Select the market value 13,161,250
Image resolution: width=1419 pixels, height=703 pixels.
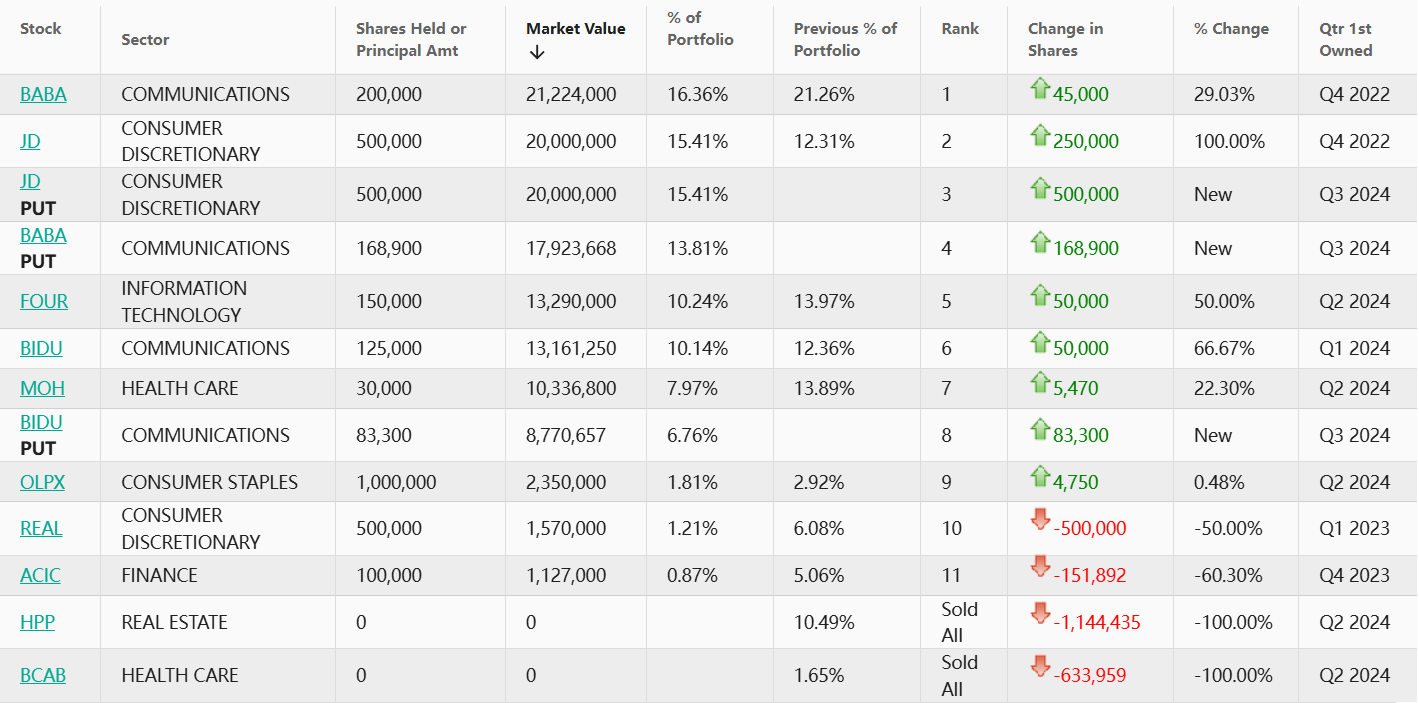pyautogui.click(x=571, y=348)
